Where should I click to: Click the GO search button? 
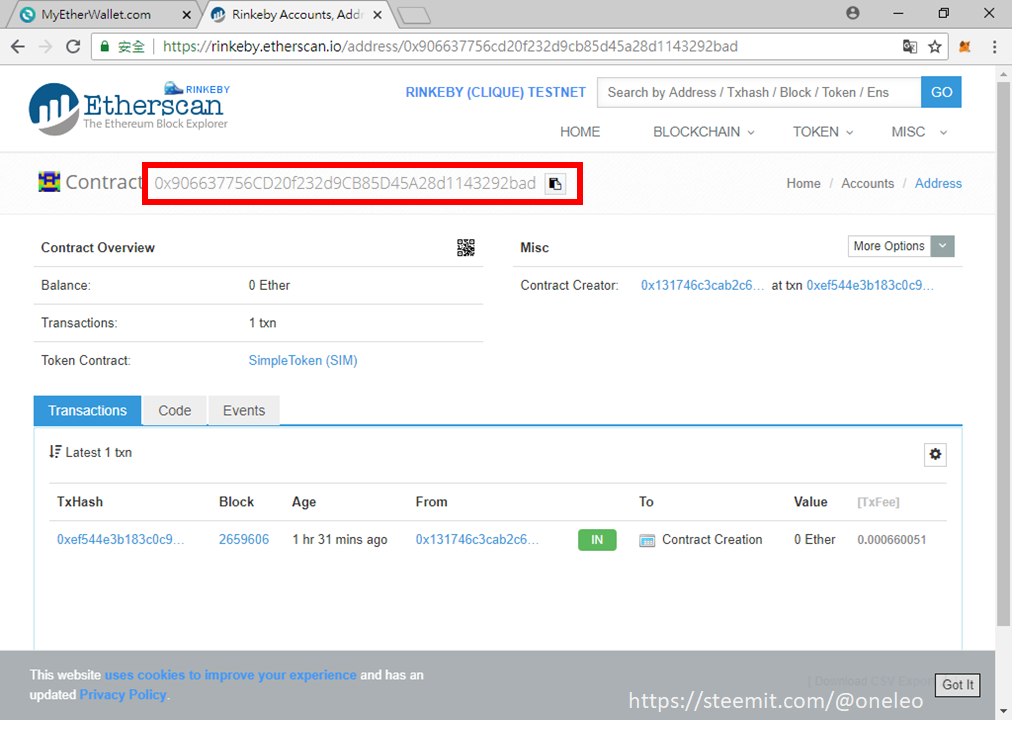(x=941, y=92)
